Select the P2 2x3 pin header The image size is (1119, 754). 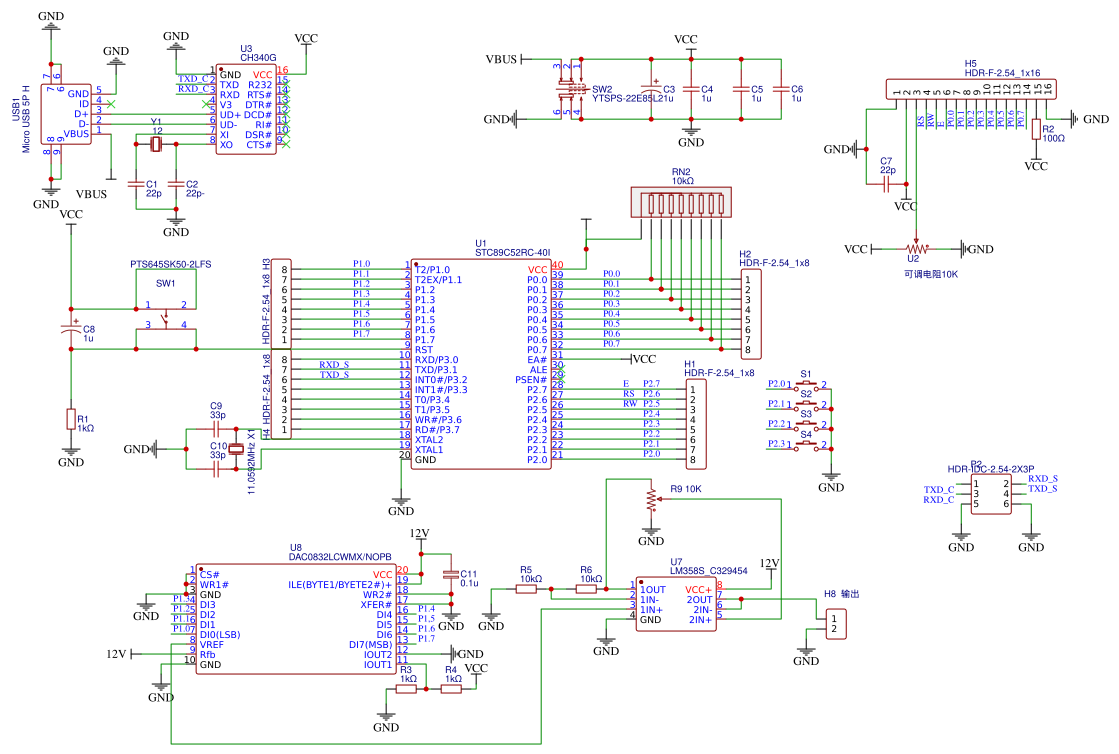pyautogui.click(x=990, y=494)
